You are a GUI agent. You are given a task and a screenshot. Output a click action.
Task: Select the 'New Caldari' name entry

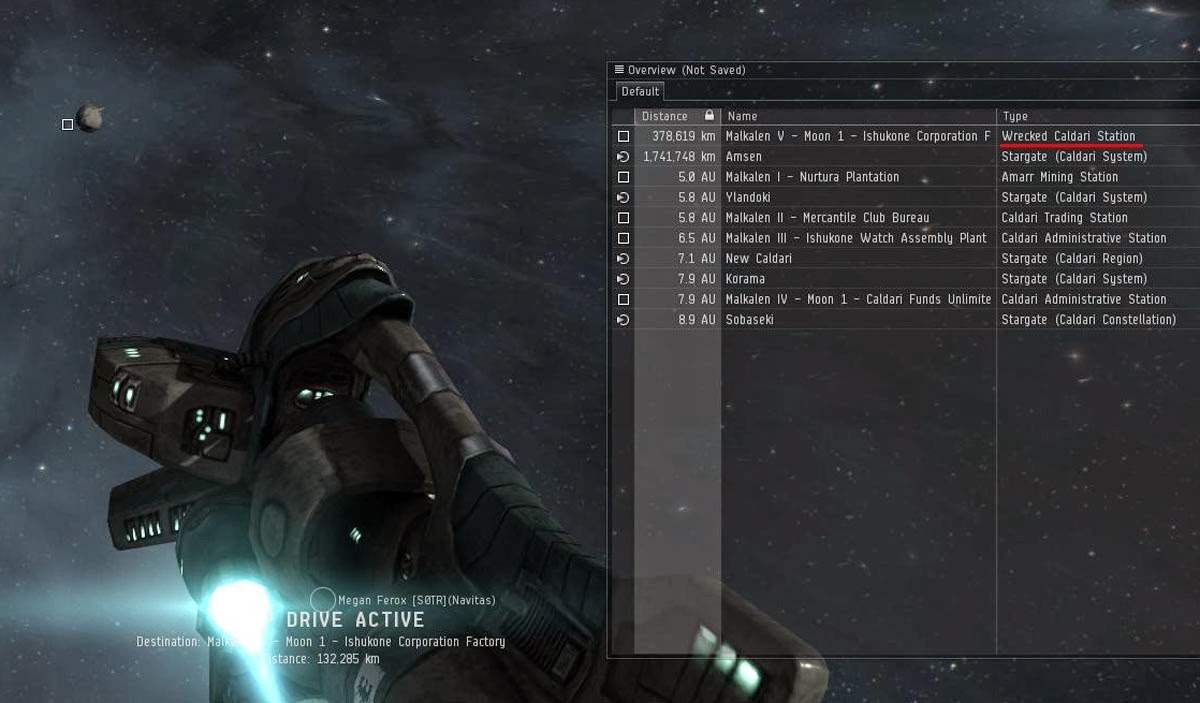[758, 259]
